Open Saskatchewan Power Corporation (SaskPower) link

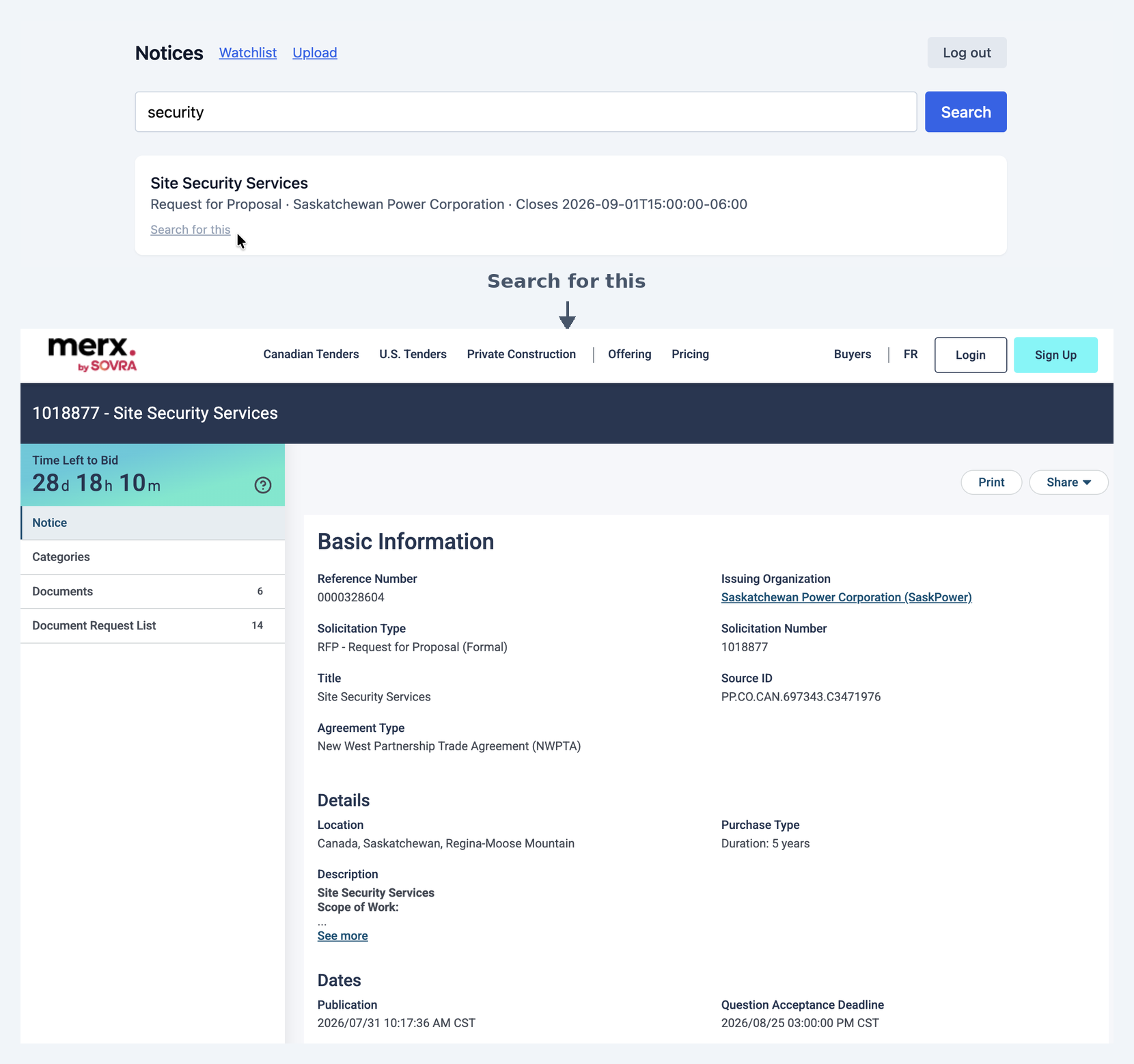[846, 597]
